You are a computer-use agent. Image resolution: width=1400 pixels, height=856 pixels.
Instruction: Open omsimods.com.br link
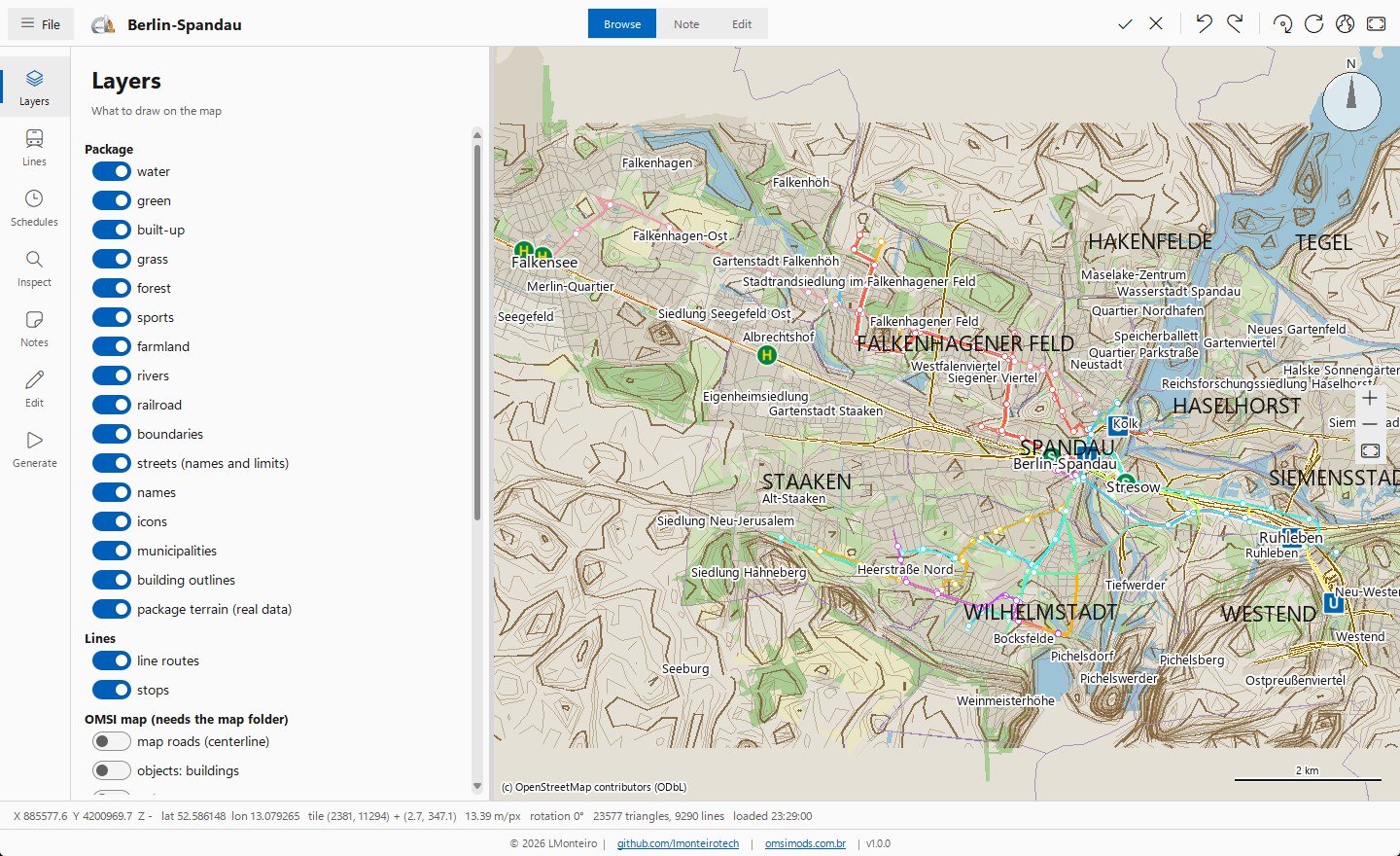pyautogui.click(x=805, y=843)
